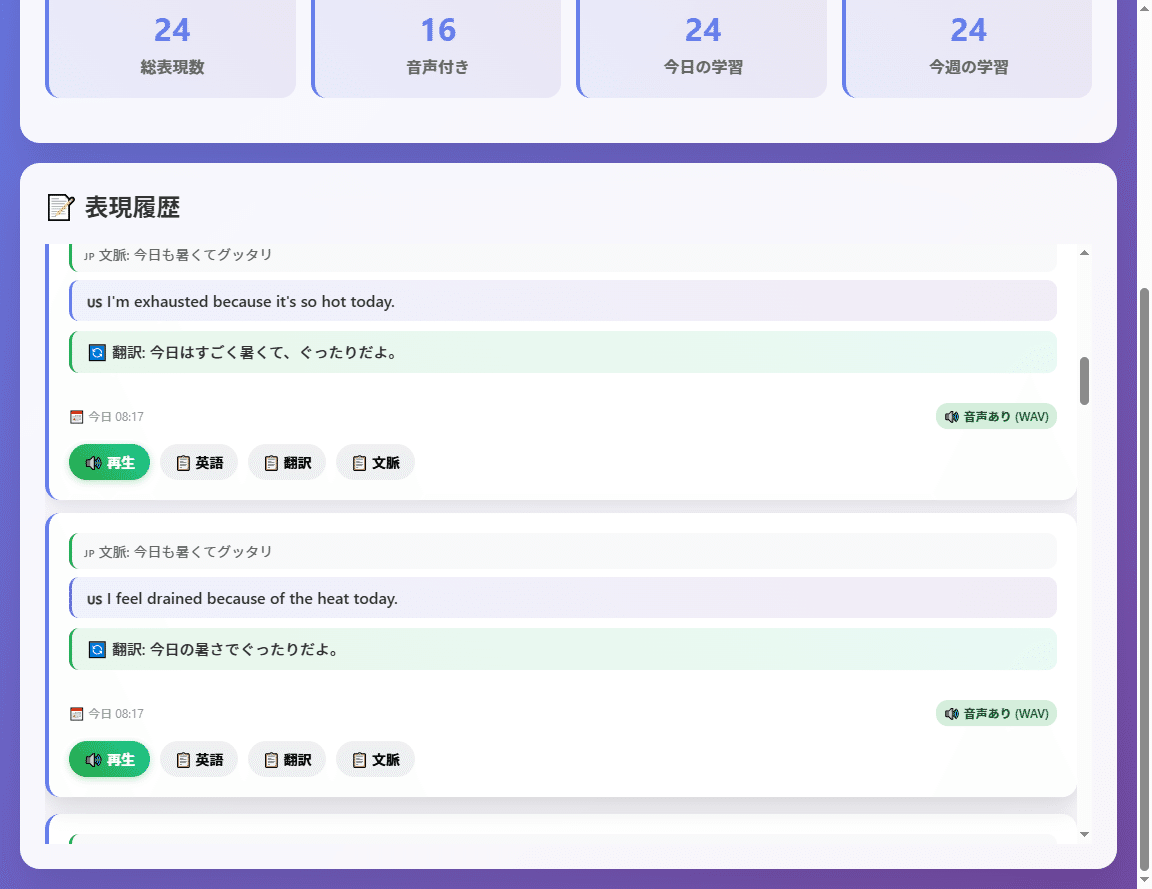1152x889 pixels.
Task: Click the JP icon on the first 文脈 line
Action: [89, 255]
